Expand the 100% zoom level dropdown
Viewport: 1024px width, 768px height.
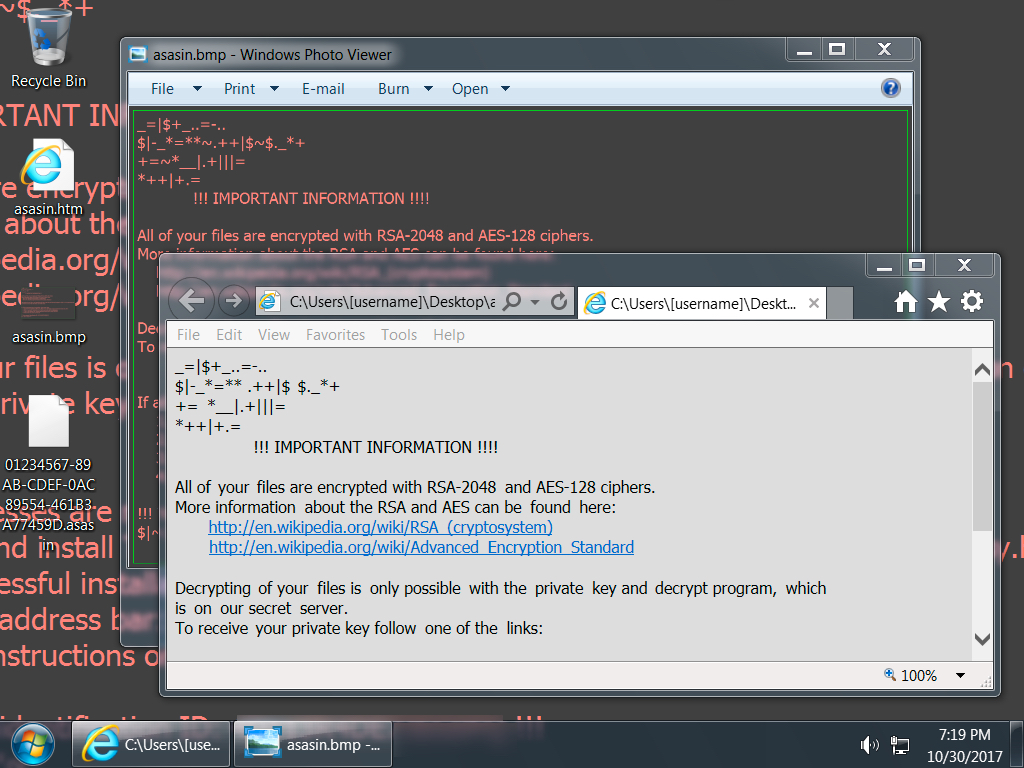[x=960, y=675]
